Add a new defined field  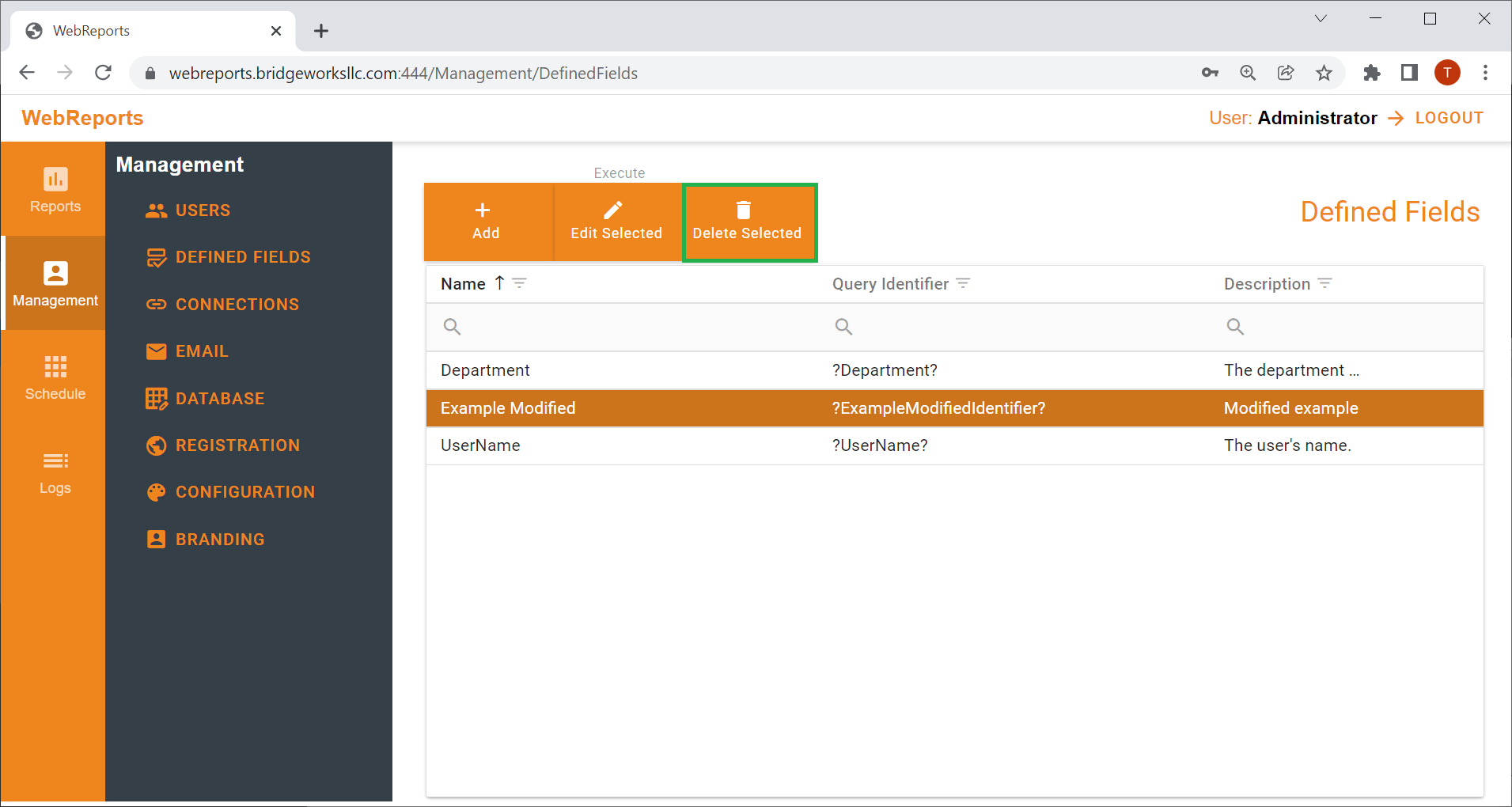coord(487,222)
